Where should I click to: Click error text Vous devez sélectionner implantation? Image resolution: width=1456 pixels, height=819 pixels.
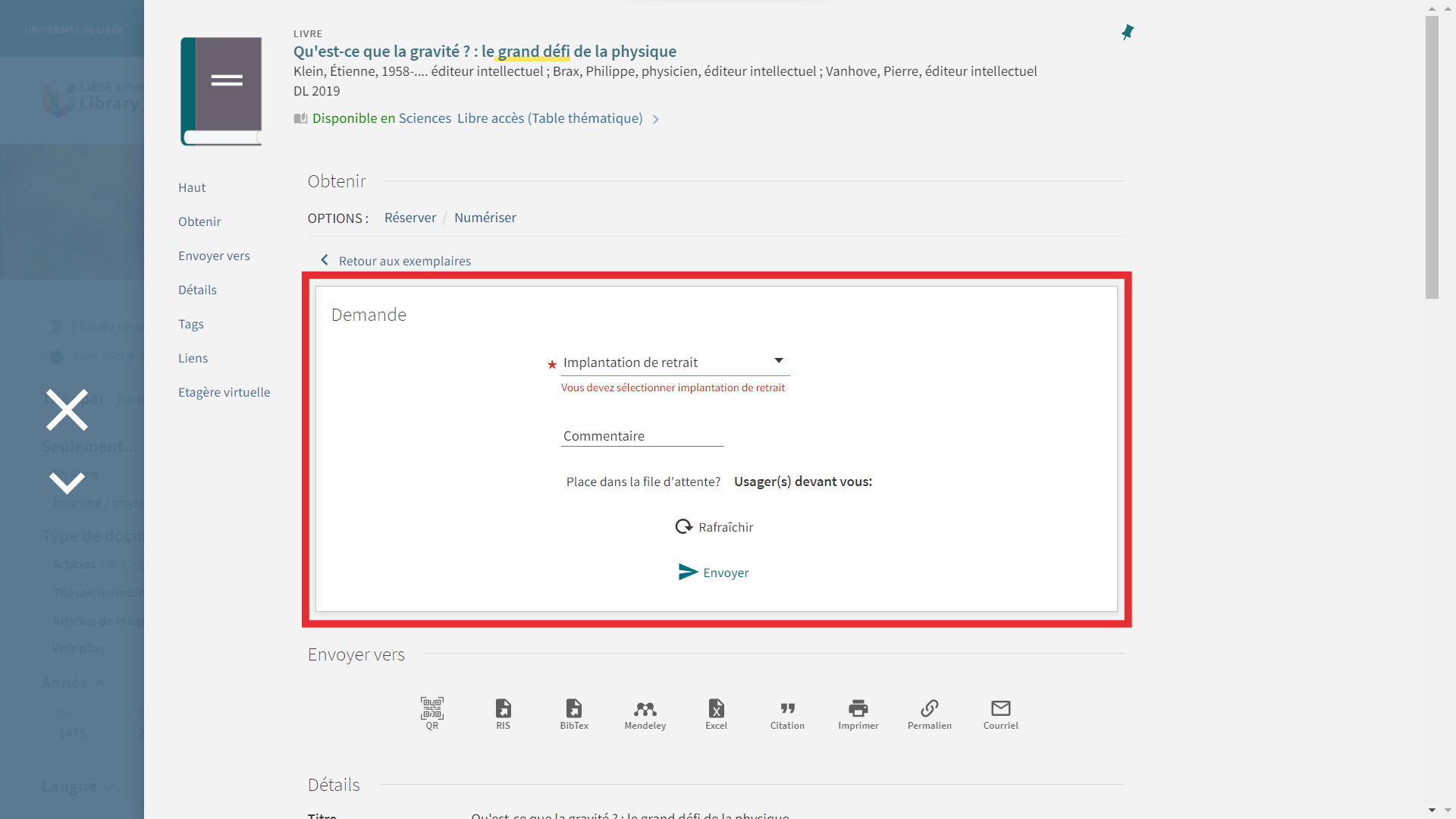tap(673, 388)
